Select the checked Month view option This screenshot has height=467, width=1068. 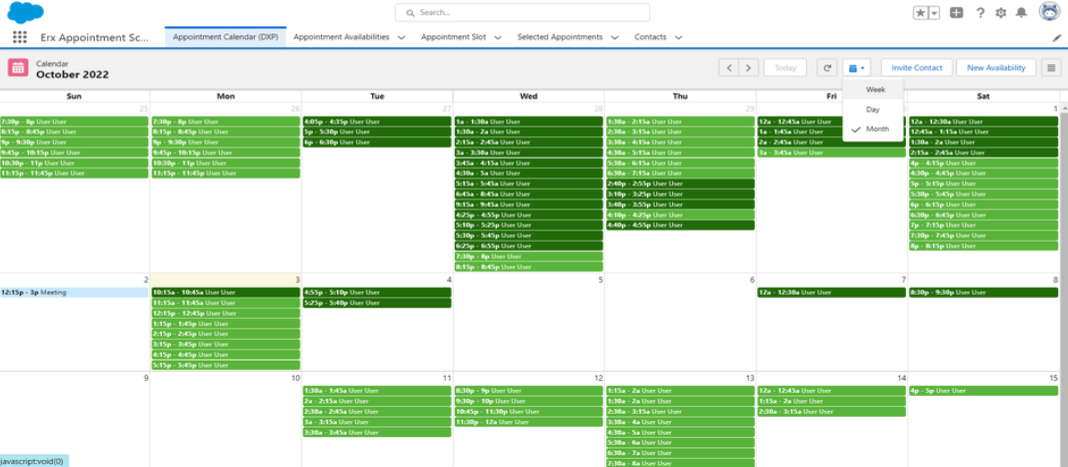[876, 129]
